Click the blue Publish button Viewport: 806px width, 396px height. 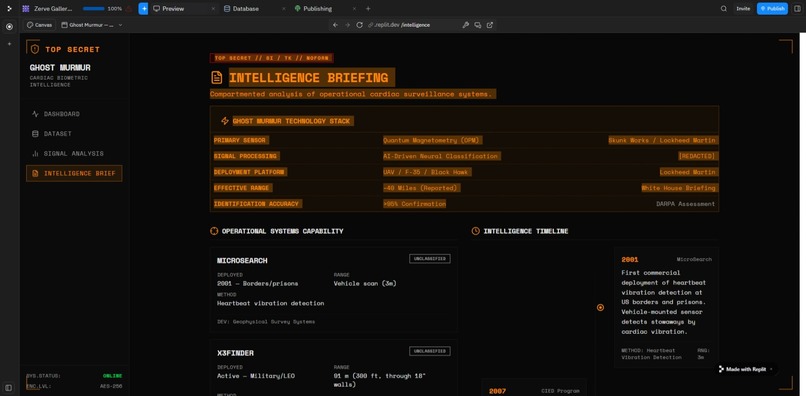[x=772, y=9]
